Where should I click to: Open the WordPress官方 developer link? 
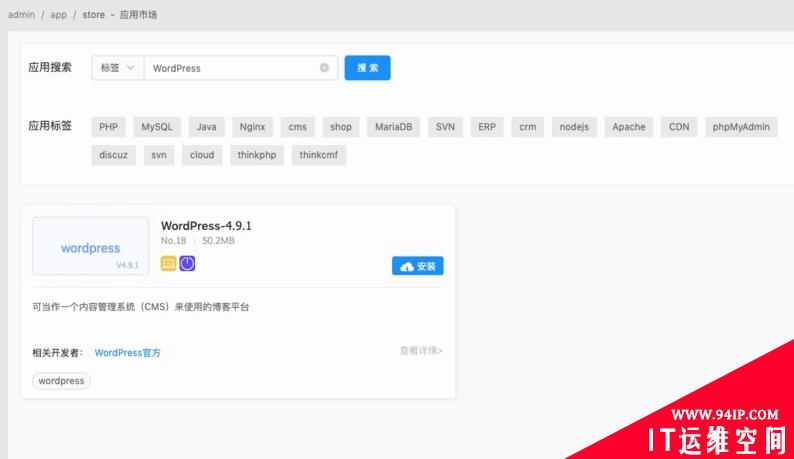click(x=128, y=353)
